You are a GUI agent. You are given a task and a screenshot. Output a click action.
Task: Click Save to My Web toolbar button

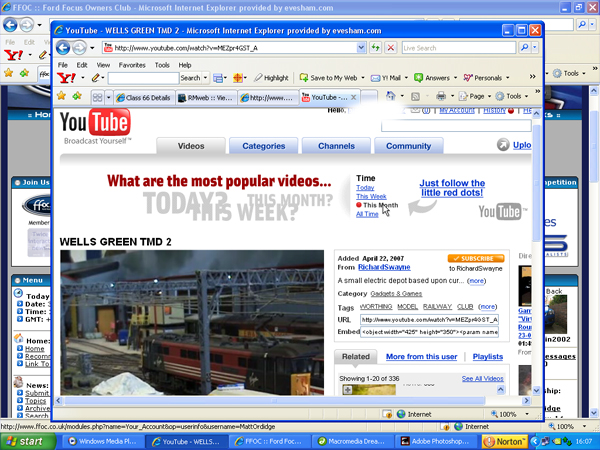[x=328, y=78]
